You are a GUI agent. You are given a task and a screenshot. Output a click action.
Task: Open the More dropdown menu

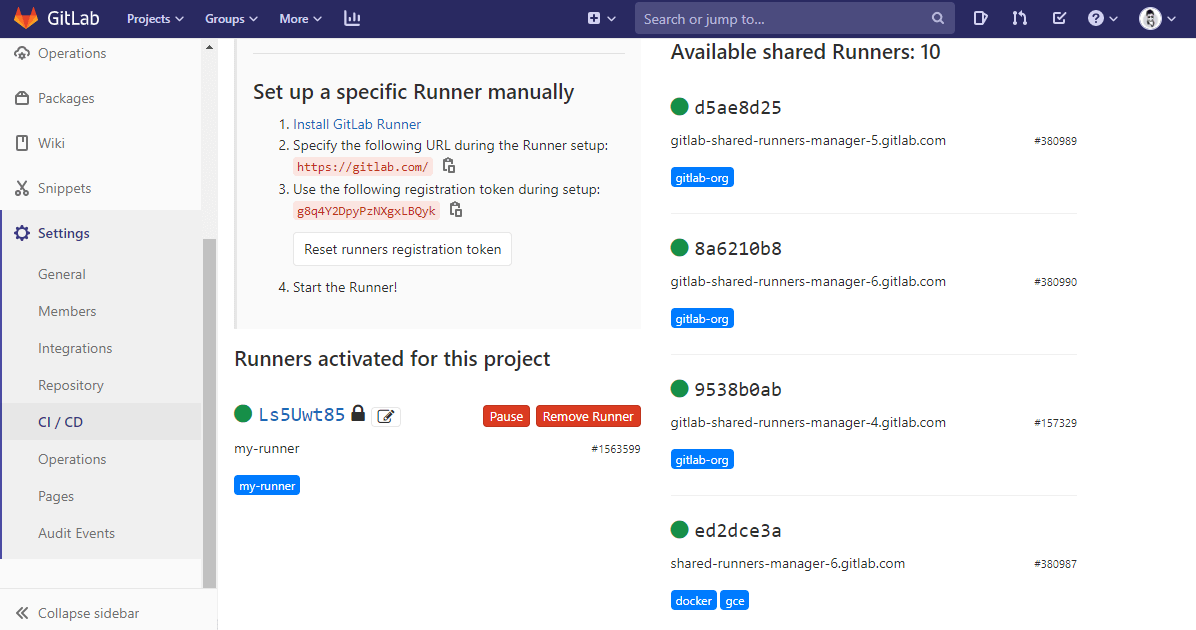pos(299,17)
